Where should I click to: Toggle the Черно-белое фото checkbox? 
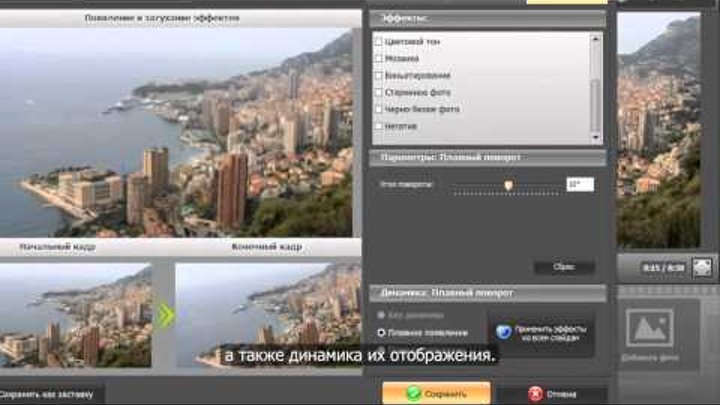pos(378,109)
